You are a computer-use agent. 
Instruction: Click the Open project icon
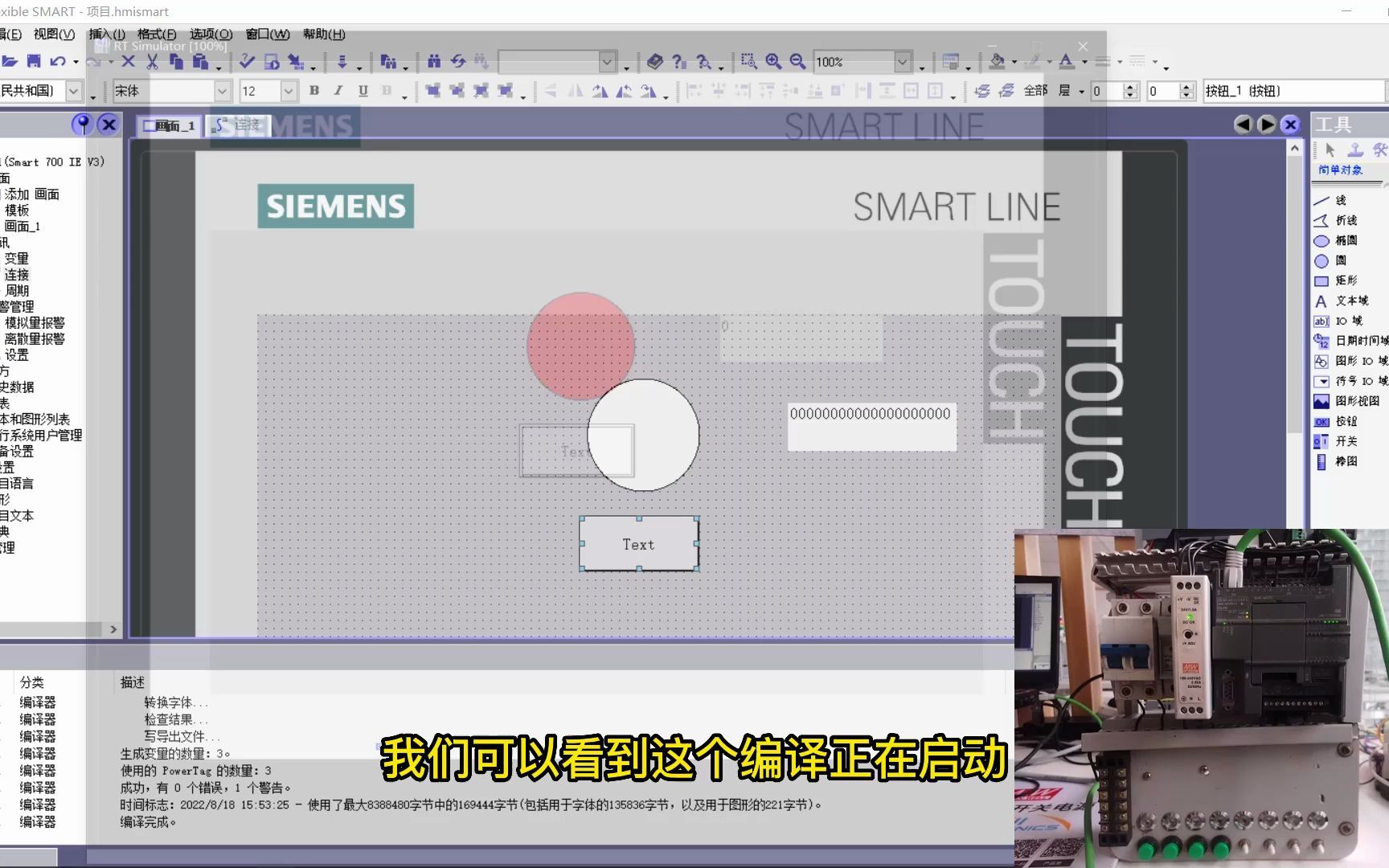coord(10,61)
